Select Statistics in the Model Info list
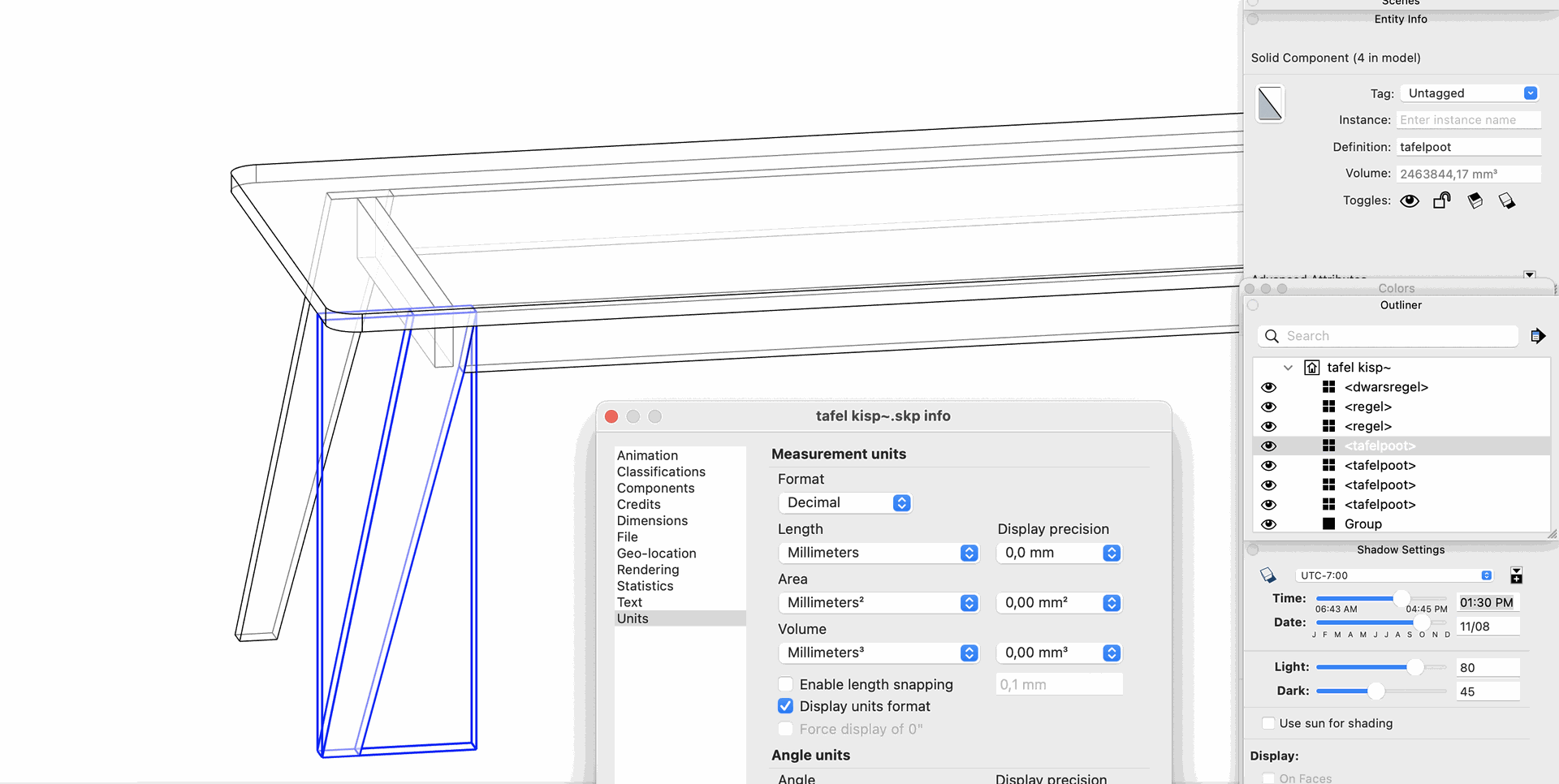 [x=645, y=586]
